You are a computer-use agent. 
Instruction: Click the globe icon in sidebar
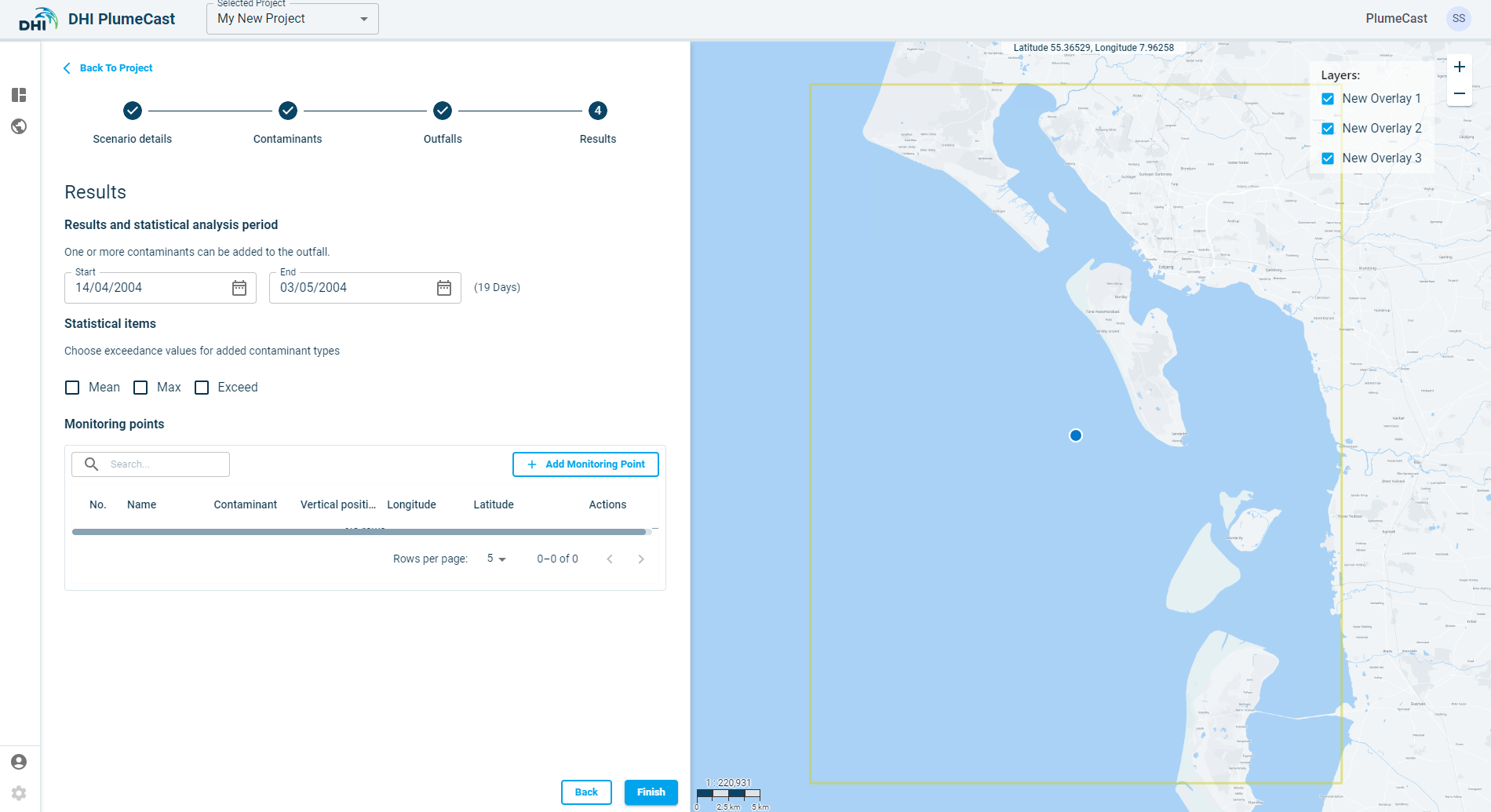click(x=19, y=126)
